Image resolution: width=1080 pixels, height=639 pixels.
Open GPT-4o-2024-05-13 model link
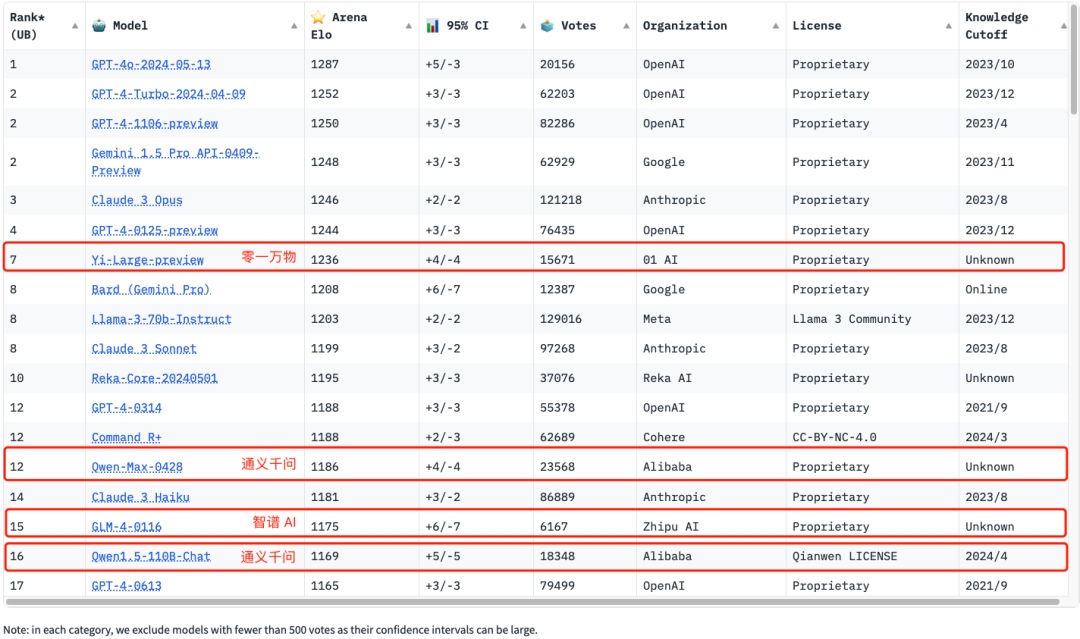click(151, 64)
